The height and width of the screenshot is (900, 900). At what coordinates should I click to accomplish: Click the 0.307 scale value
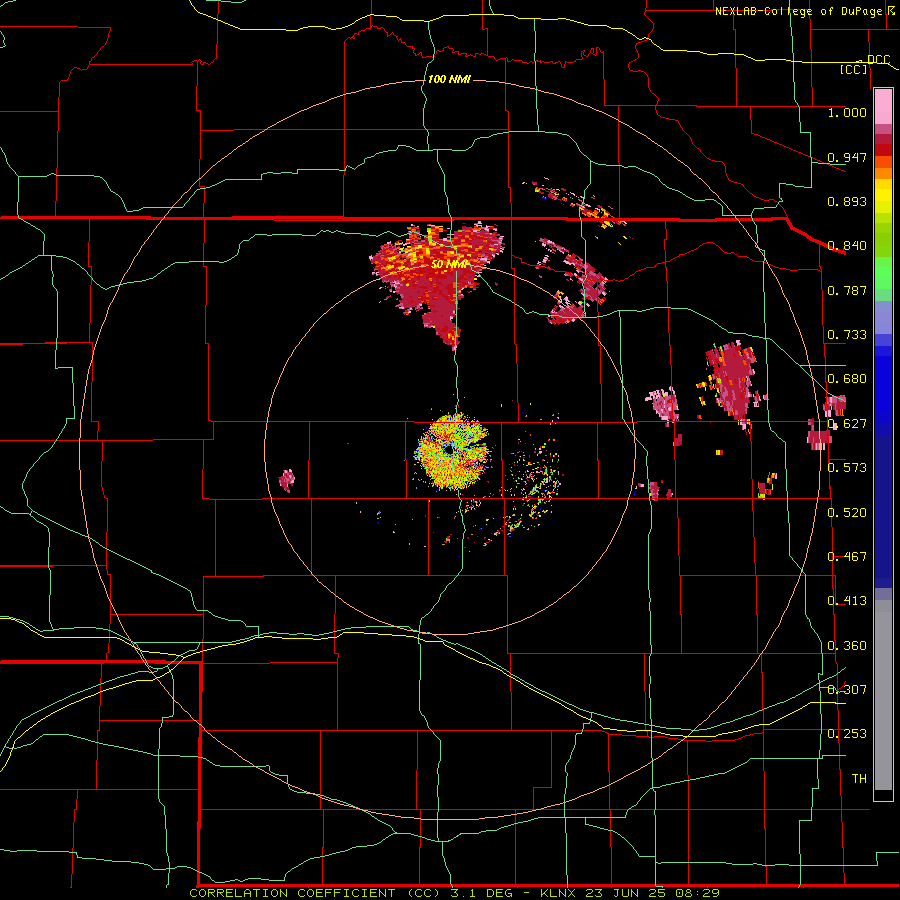pyautogui.click(x=847, y=690)
